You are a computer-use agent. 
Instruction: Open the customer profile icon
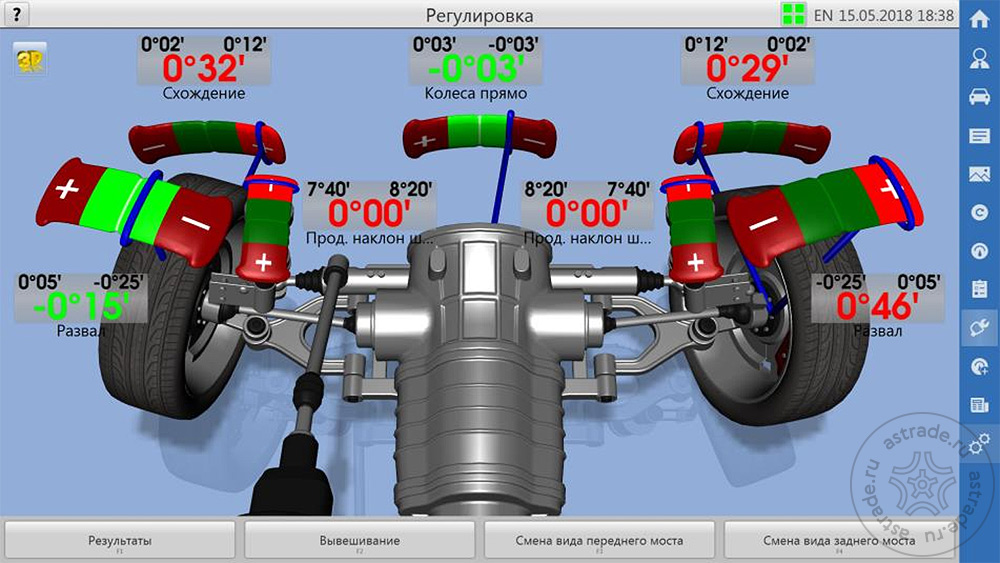[x=979, y=58]
